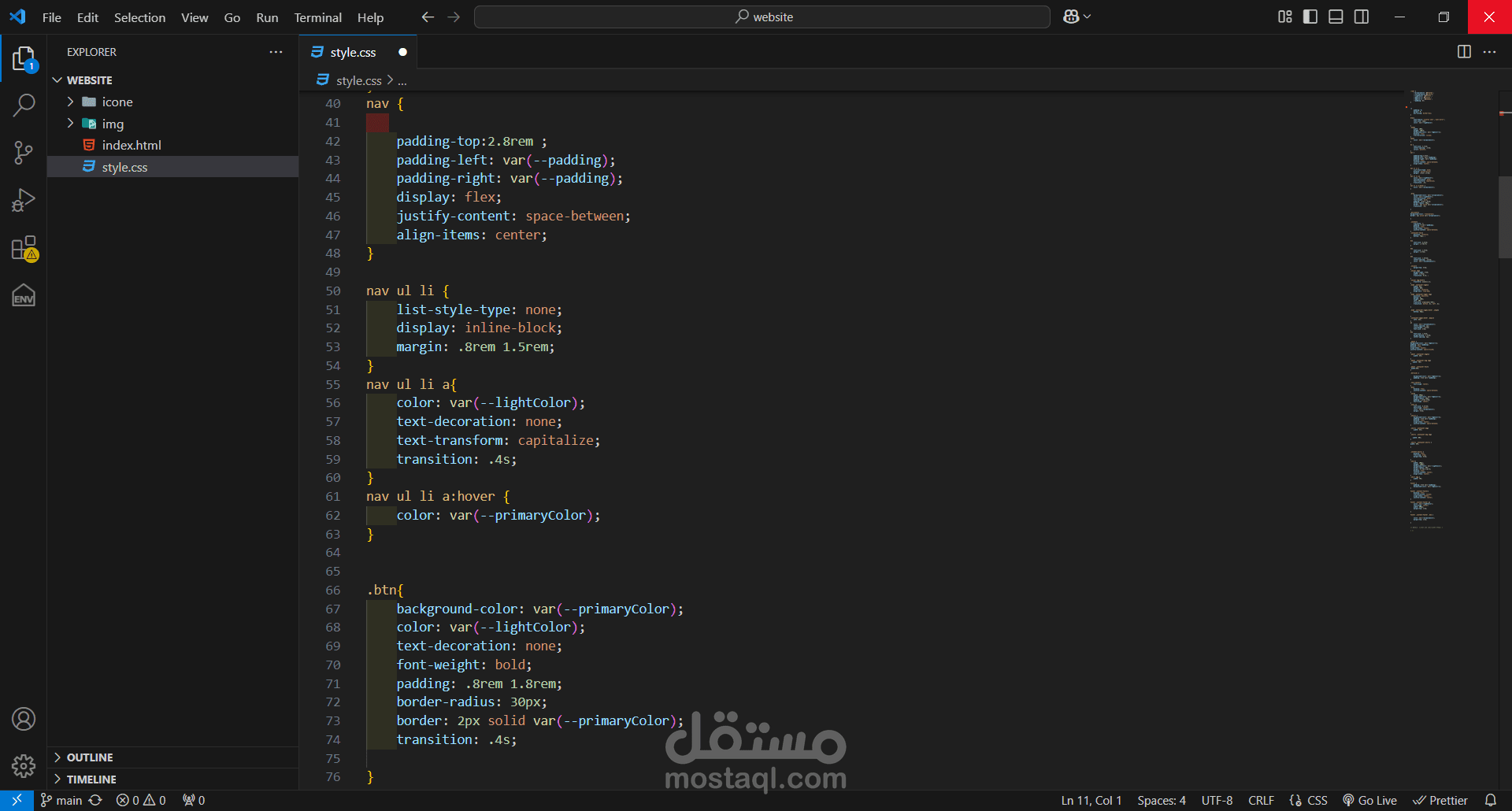Click the main branch button
This screenshot has width=1512, height=811.
[61, 800]
